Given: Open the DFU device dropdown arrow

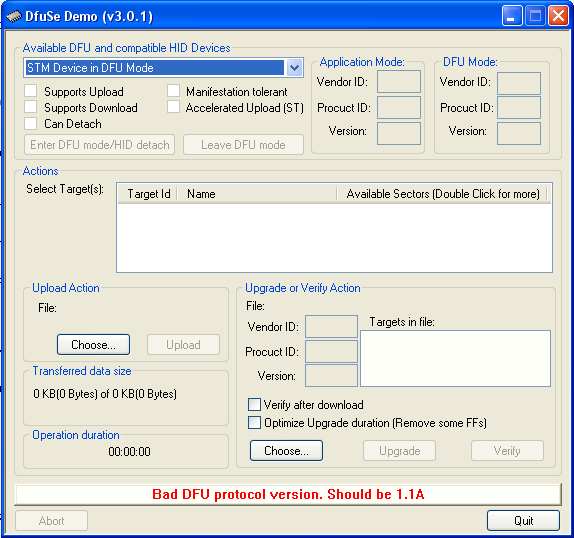Looking at the screenshot, I should [x=294, y=68].
